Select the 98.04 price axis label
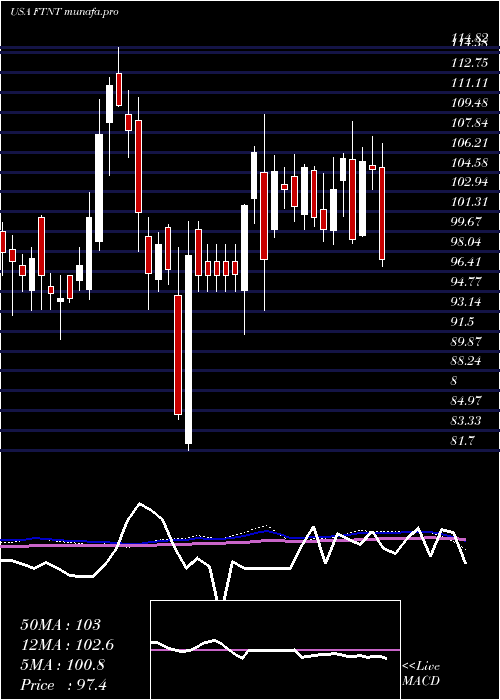 click(467, 242)
